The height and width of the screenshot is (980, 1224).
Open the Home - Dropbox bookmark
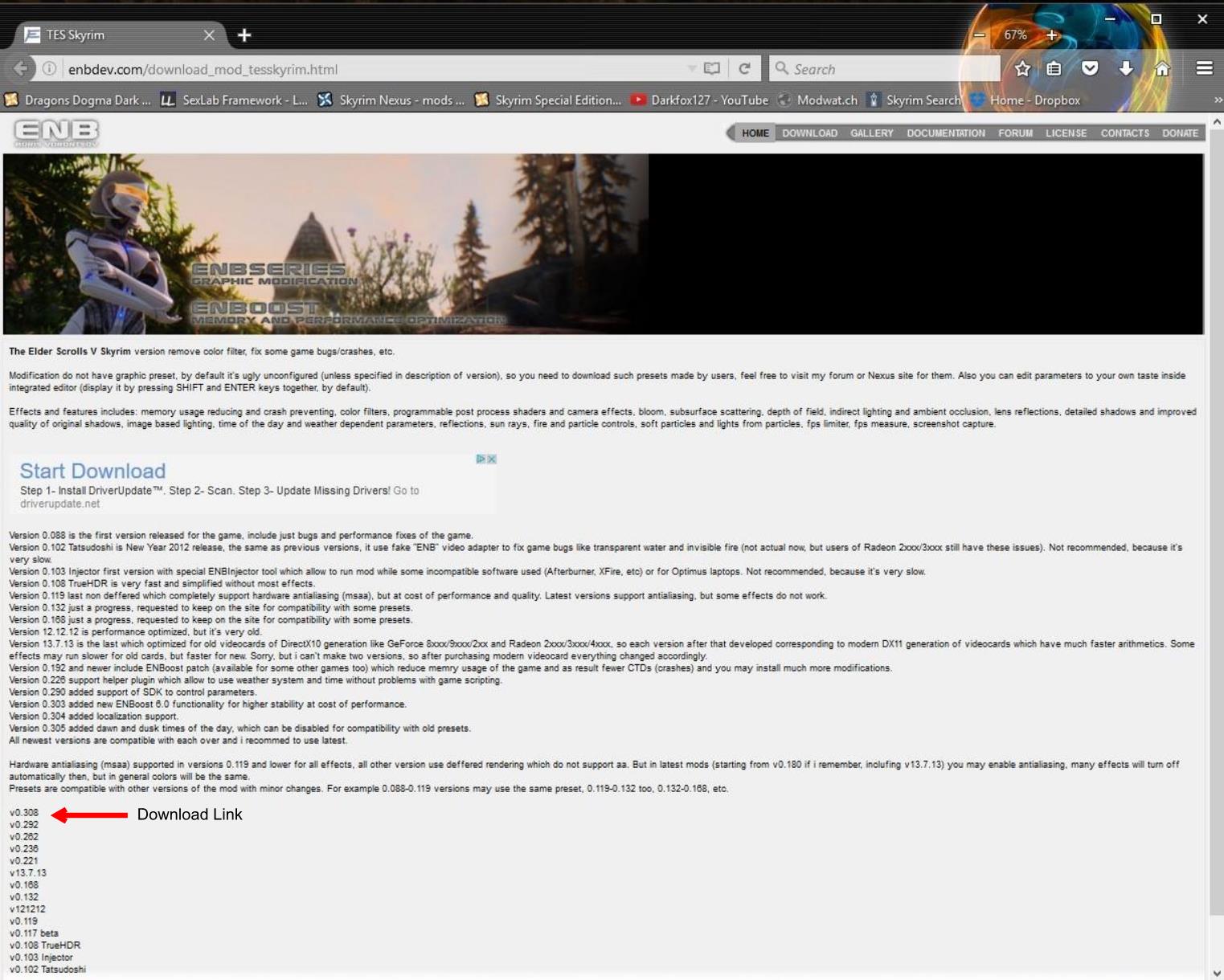pos(1025,100)
